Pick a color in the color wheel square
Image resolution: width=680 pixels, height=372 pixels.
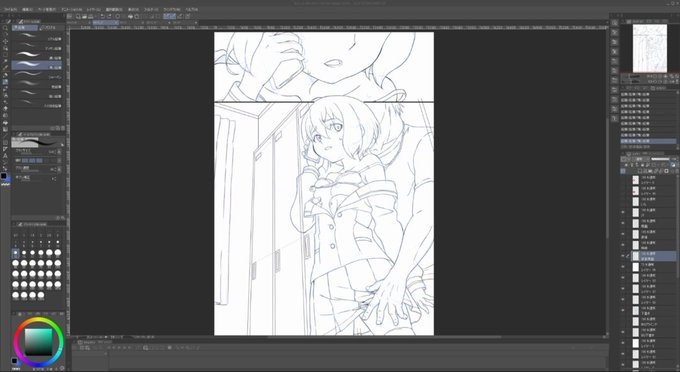click(x=38, y=342)
